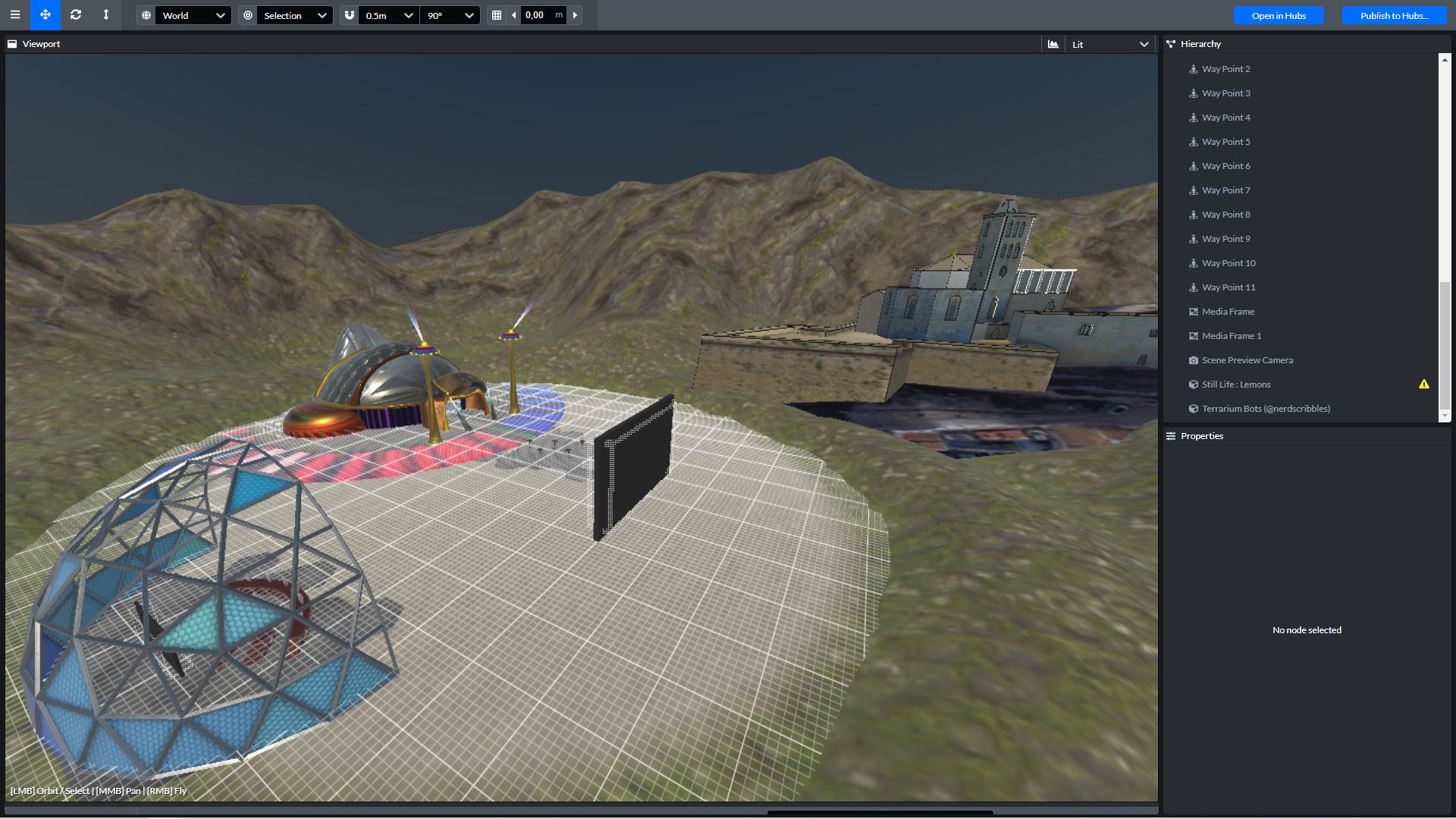Open the World transform space dropdown
The height and width of the screenshot is (819, 1456).
click(193, 15)
